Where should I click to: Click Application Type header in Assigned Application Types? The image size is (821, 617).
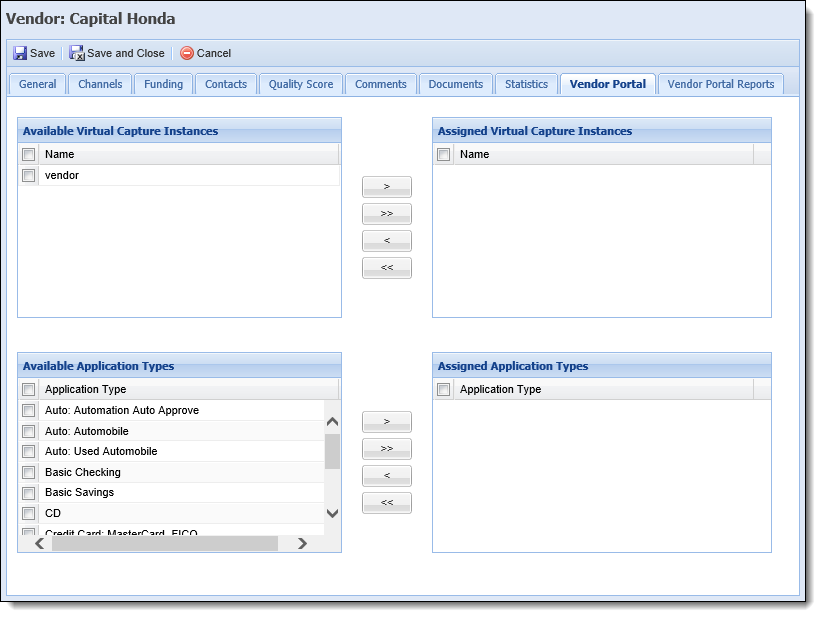click(604, 390)
